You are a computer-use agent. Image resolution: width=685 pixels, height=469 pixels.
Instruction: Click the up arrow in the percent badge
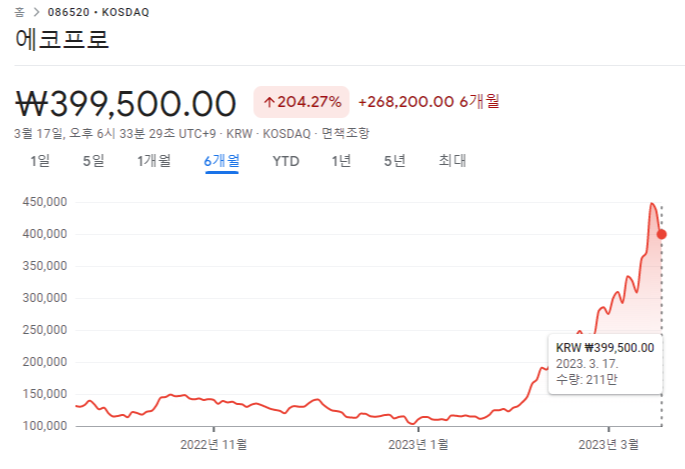269,102
